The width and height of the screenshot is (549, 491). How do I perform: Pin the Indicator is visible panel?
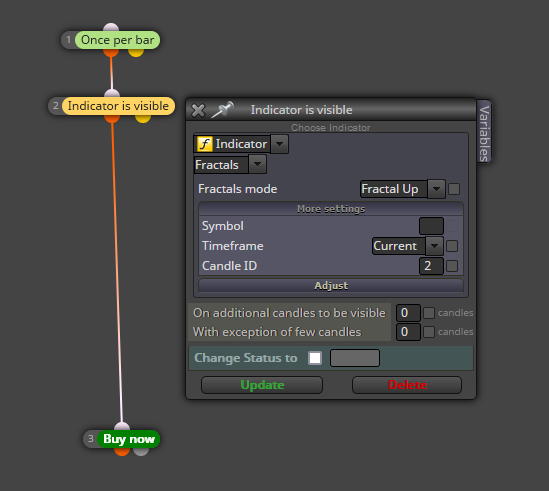point(223,109)
